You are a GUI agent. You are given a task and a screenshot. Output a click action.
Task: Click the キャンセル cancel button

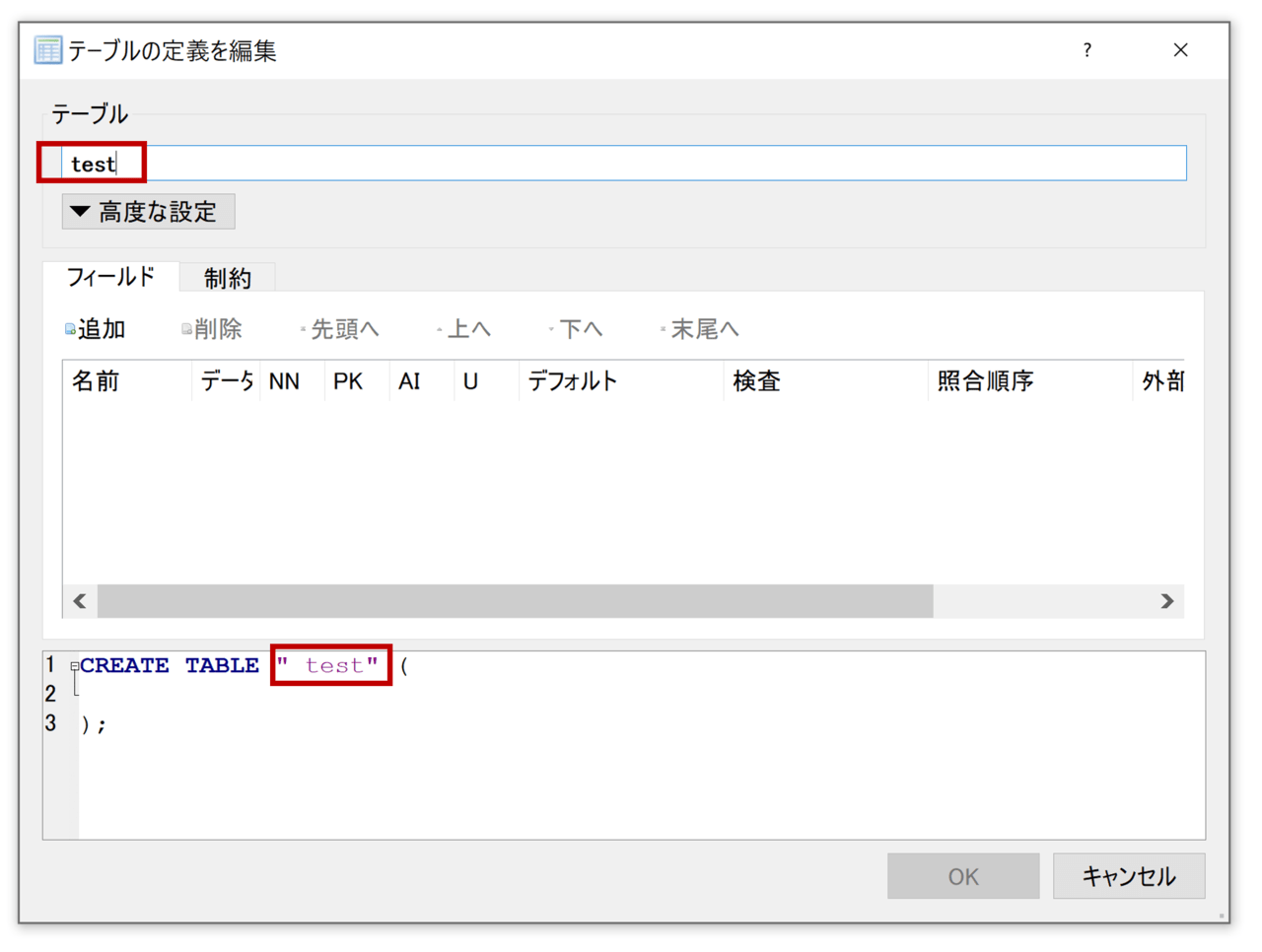point(1129,876)
